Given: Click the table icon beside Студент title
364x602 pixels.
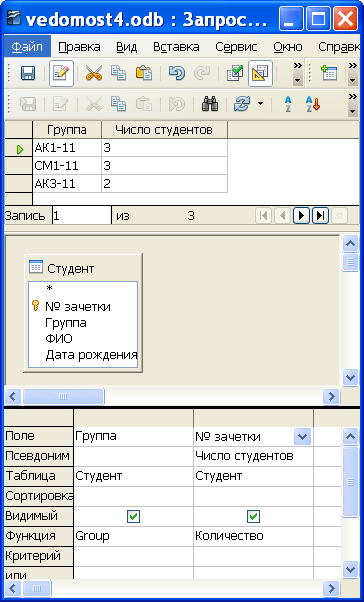Looking at the screenshot, I should pyautogui.click(x=36, y=266).
